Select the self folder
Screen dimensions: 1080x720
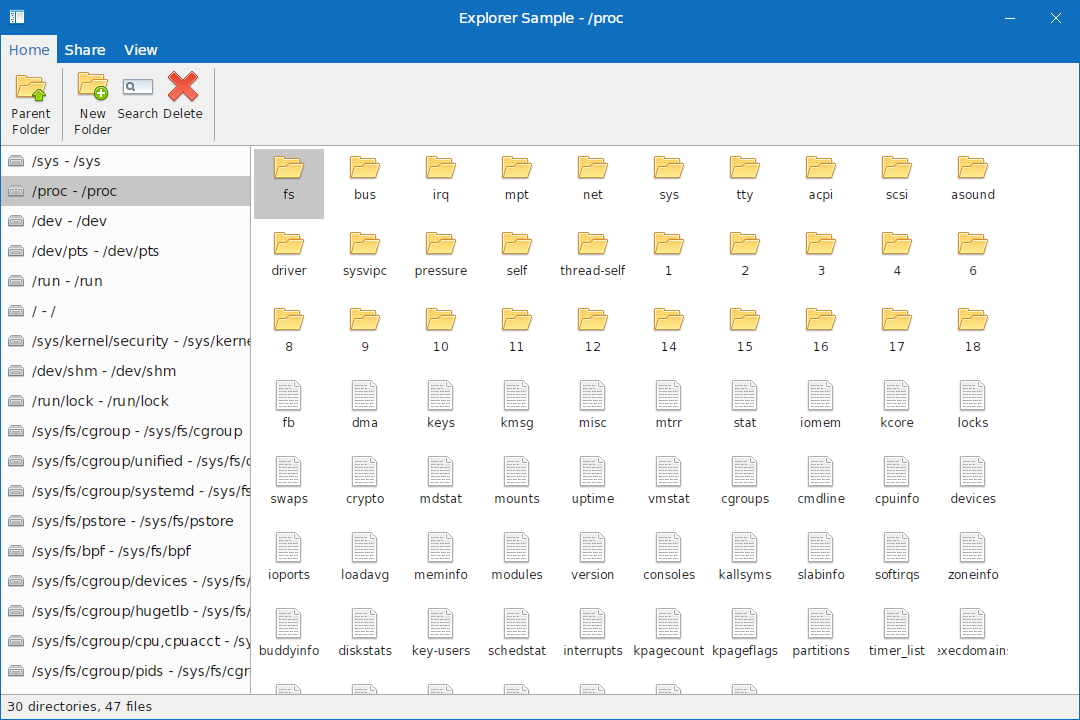(x=517, y=259)
